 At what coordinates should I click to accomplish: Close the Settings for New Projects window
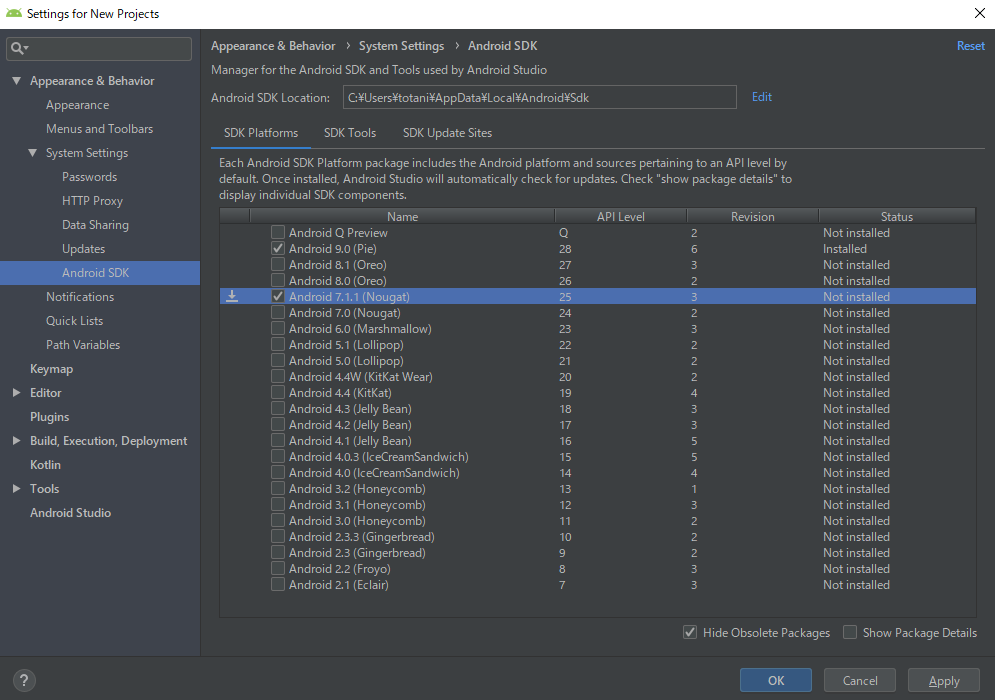[979, 13]
